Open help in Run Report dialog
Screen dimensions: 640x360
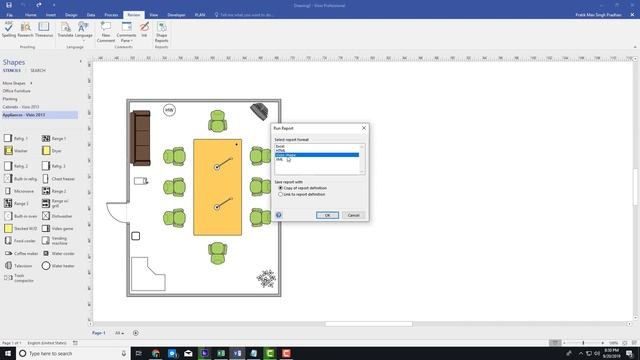tap(279, 215)
